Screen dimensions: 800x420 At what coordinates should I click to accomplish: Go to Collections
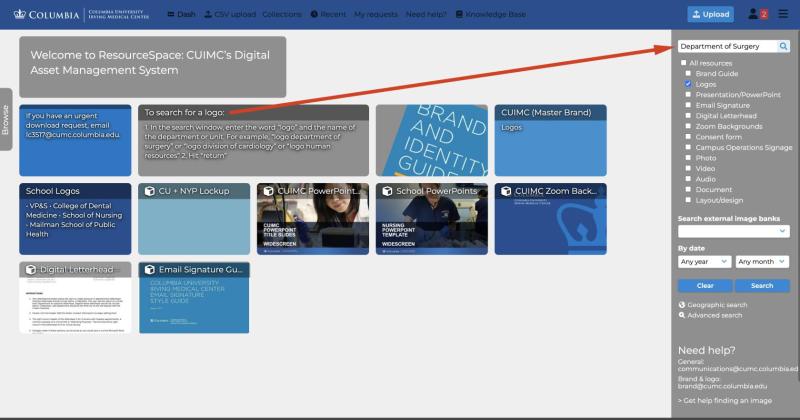click(x=282, y=14)
